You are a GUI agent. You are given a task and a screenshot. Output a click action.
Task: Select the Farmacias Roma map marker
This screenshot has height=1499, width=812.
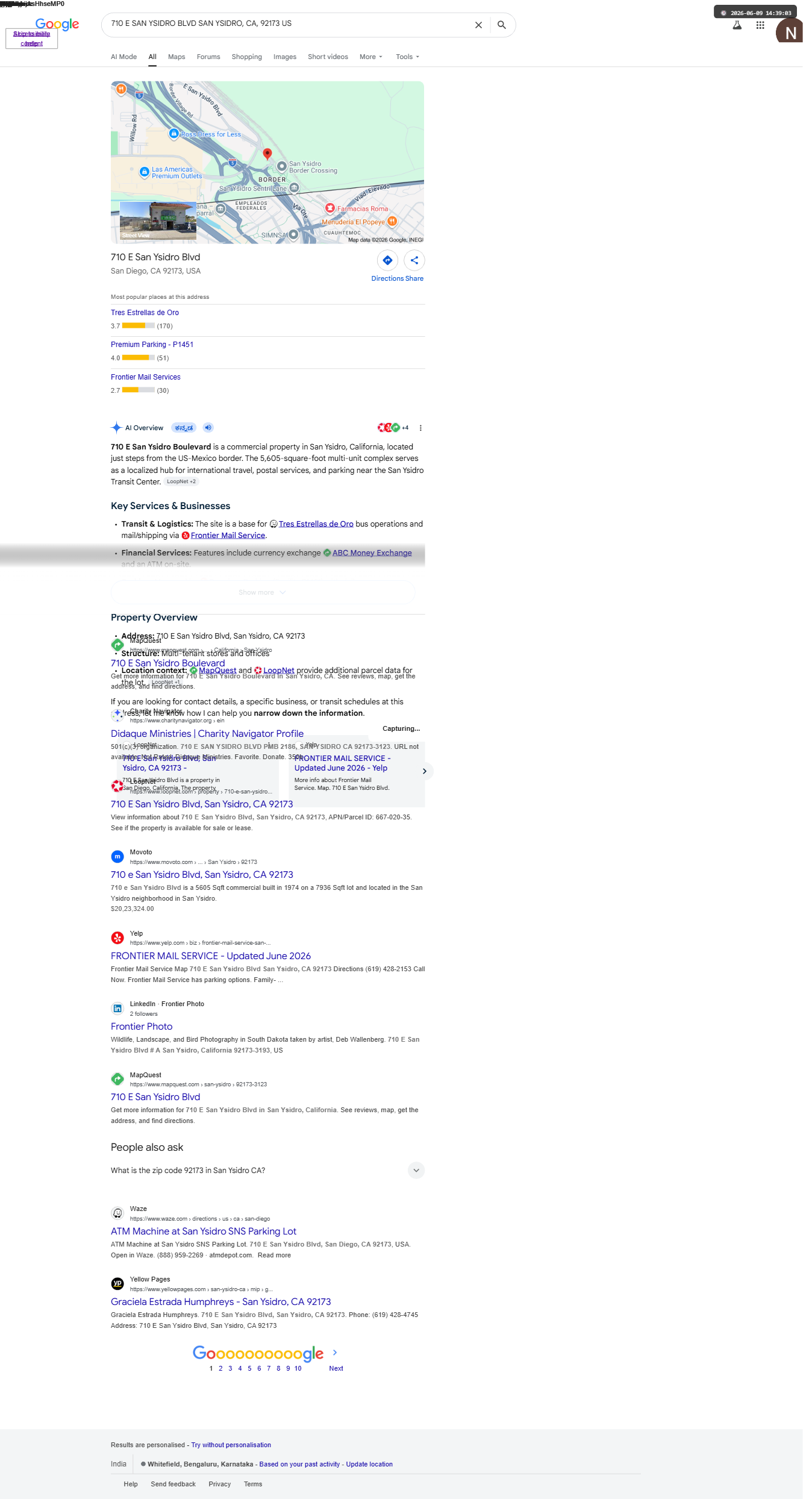pos(330,208)
